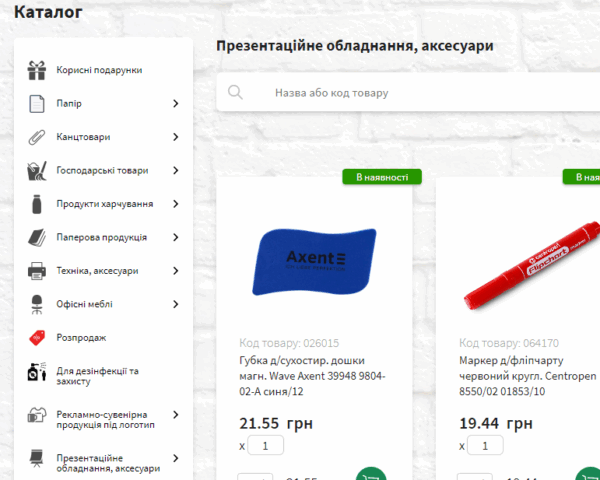Open the red sale tag icon for Розпродаж

(37, 338)
